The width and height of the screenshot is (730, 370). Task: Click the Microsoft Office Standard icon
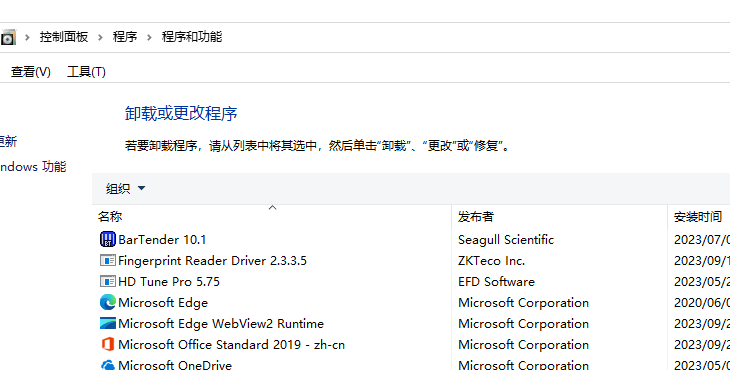pos(108,344)
